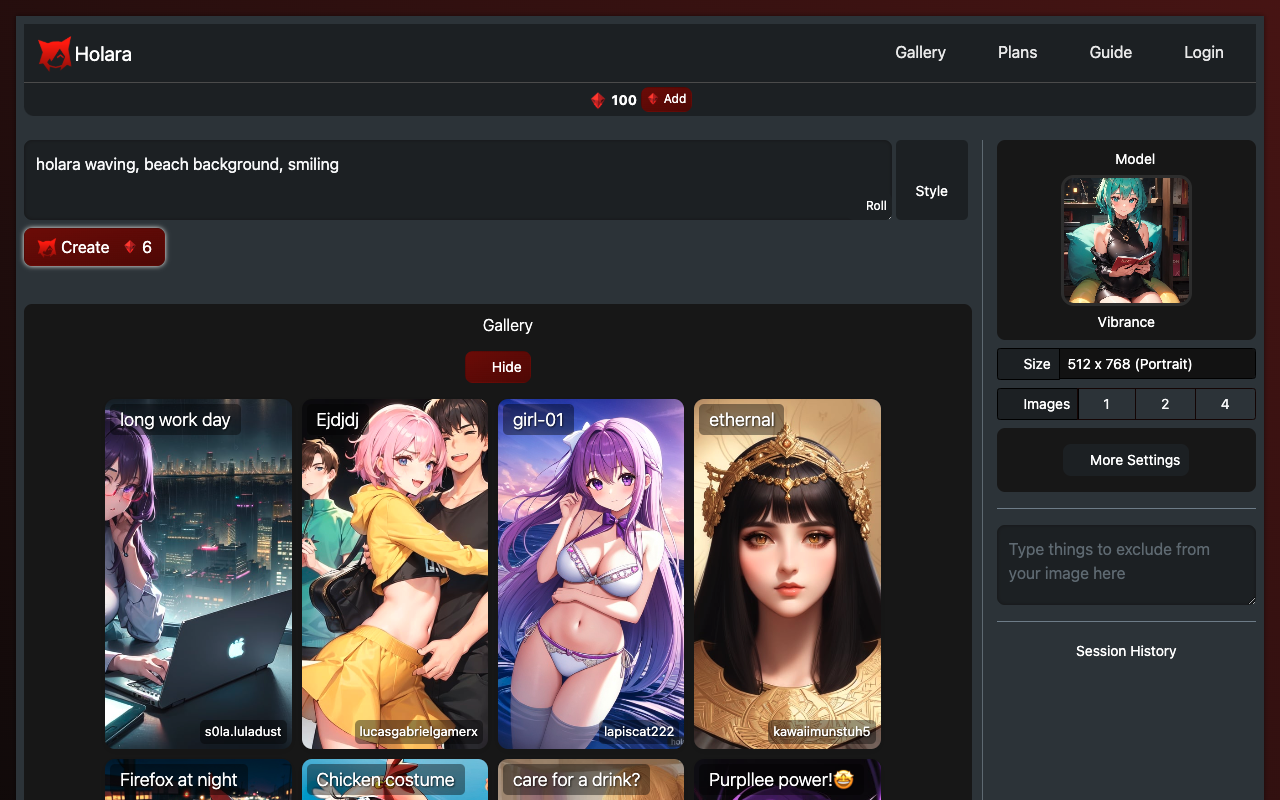The image size is (1280, 800).
Task: Click the Model label
Action: click(x=1135, y=159)
